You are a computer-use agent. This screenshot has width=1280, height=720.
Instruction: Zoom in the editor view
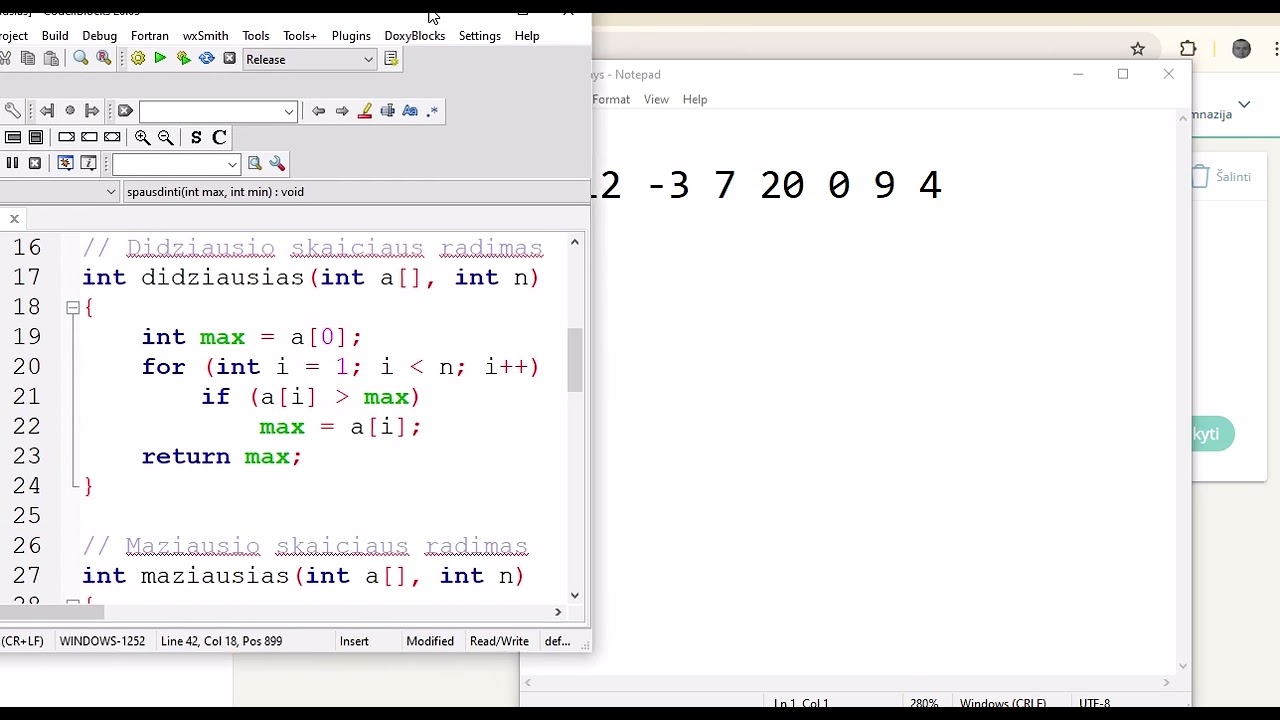[143, 138]
